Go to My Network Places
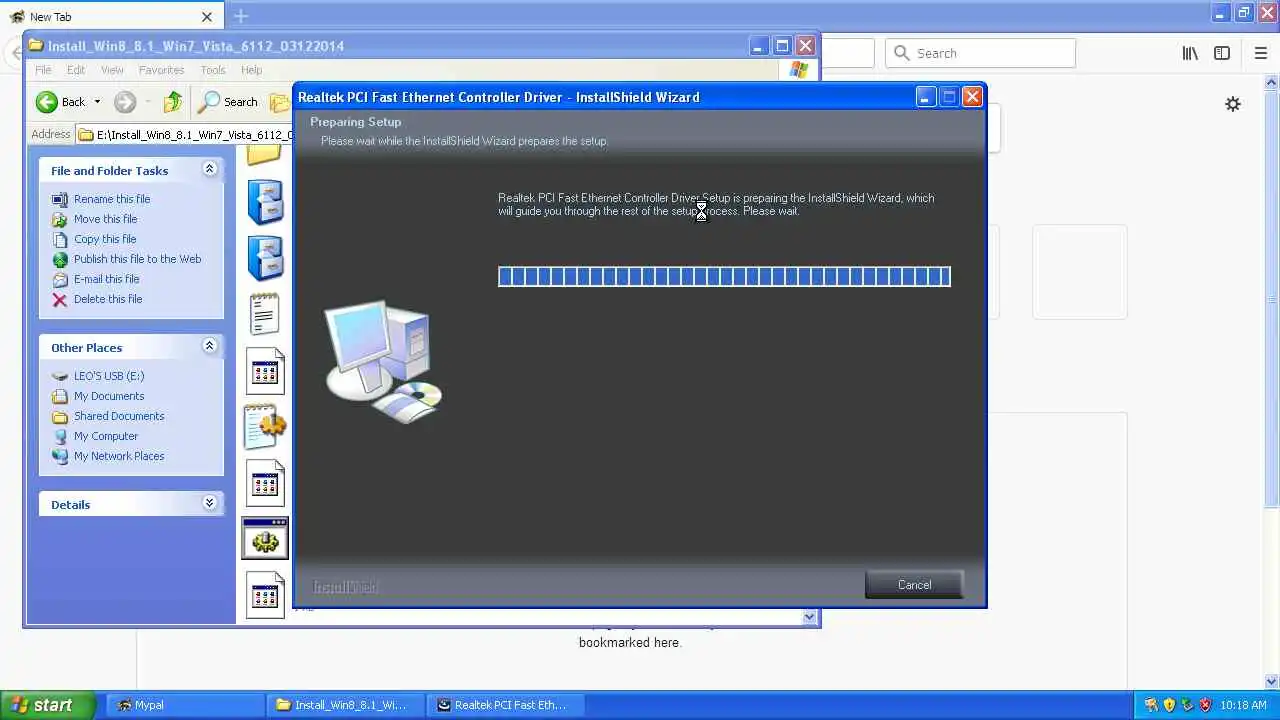Screen dimensions: 1280x720 click(x=119, y=456)
